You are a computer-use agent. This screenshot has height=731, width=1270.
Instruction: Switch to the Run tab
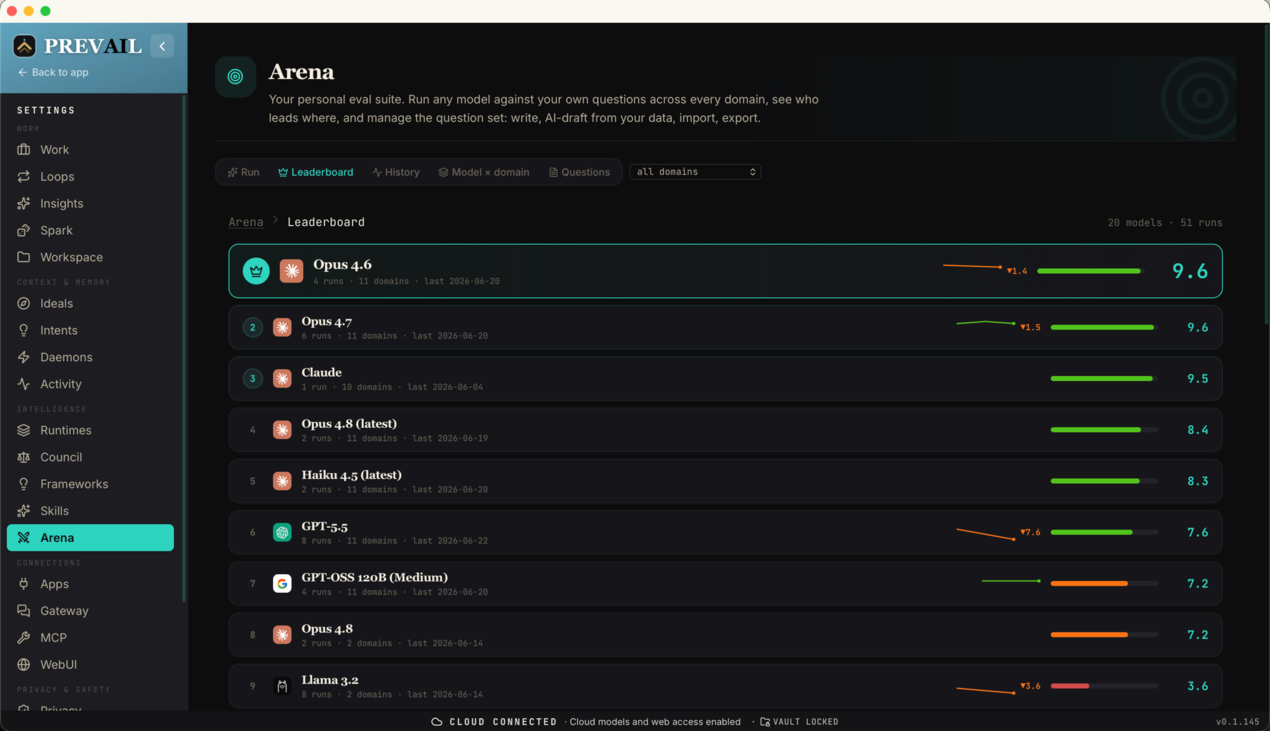point(243,172)
